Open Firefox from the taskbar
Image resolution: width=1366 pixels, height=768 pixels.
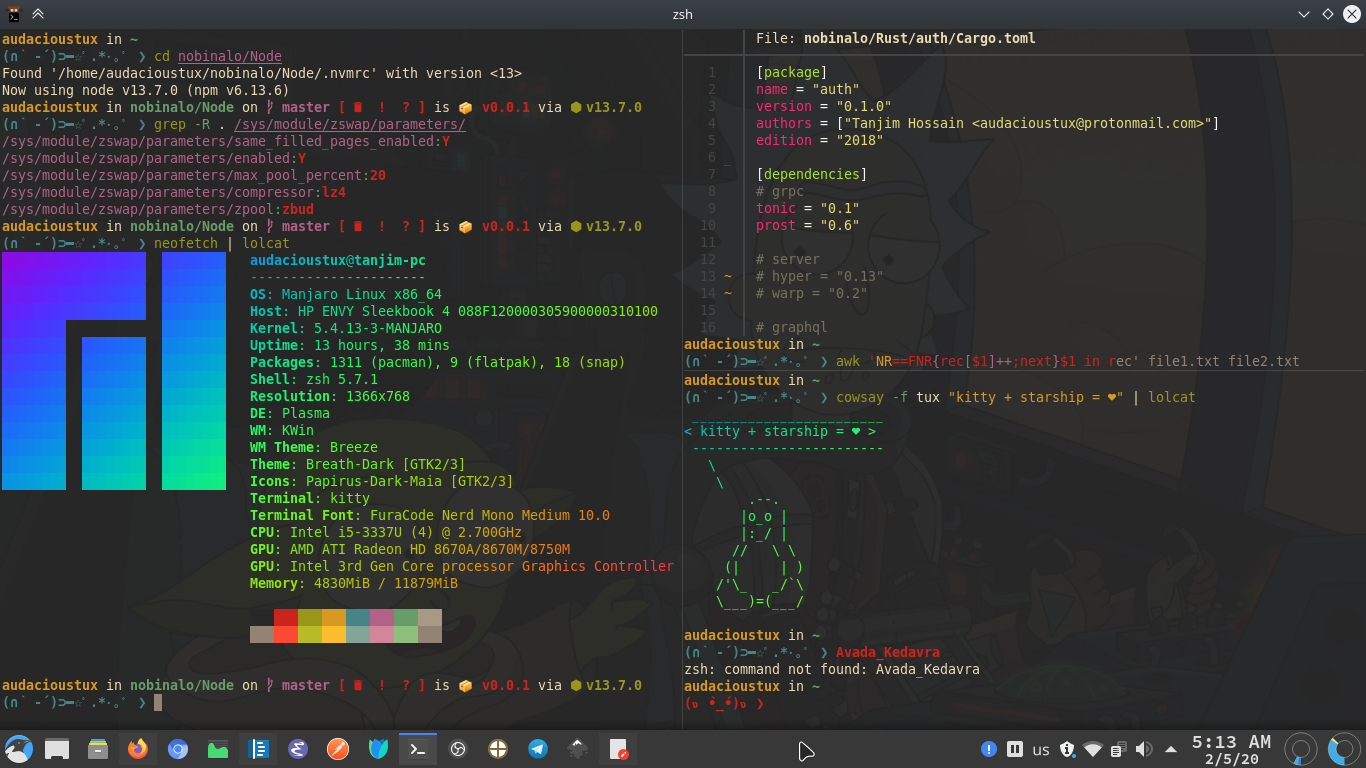[137, 749]
